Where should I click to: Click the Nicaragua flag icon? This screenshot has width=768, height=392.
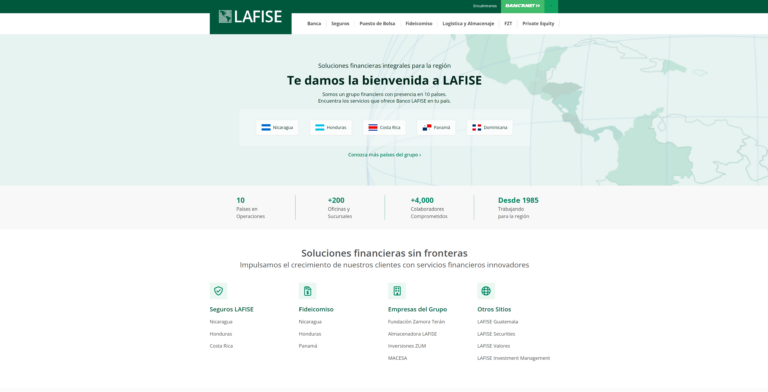click(x=266, y=127)
